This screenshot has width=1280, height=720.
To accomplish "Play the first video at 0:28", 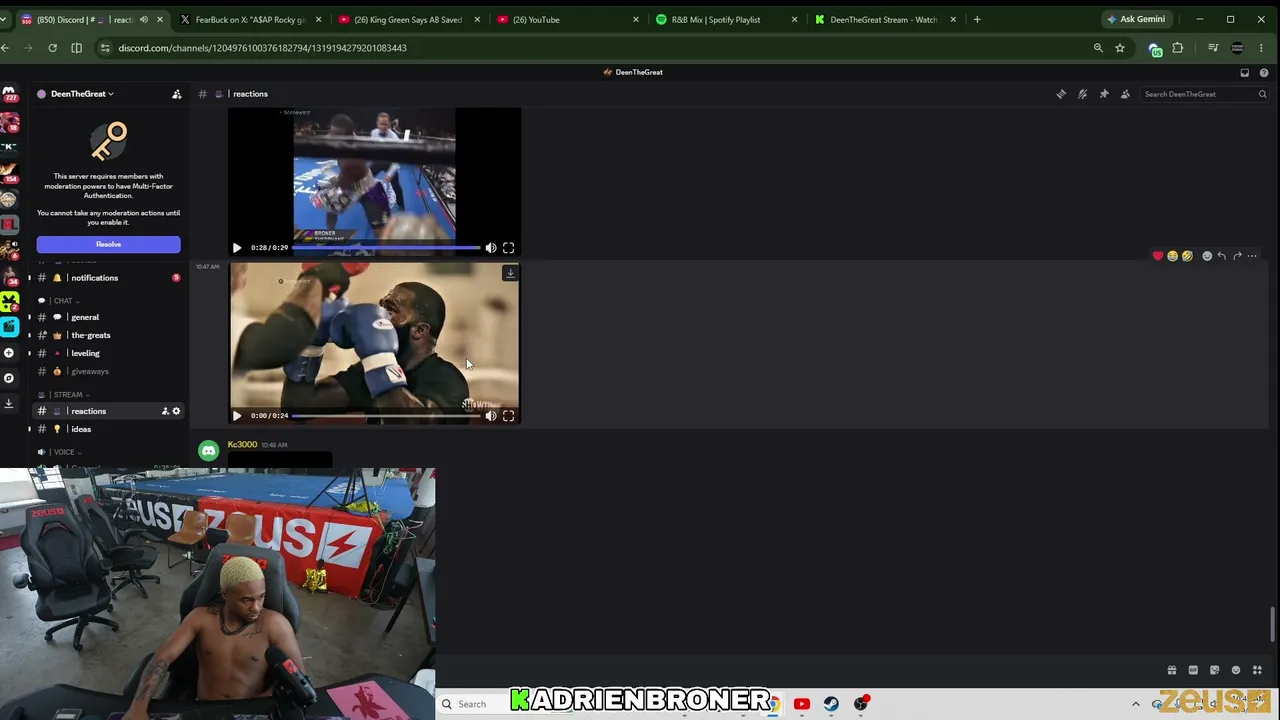I will 237,248.
